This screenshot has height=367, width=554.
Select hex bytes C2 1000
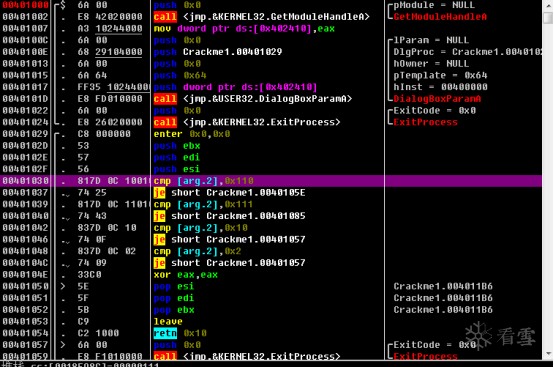point(98,333)
